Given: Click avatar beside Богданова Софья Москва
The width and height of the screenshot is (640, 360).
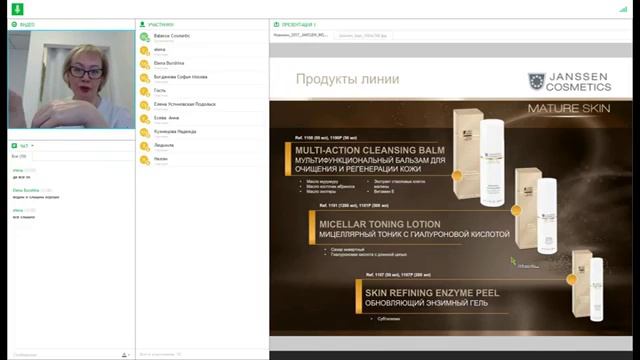Looking at the screenshot, I should coord(144,78).
